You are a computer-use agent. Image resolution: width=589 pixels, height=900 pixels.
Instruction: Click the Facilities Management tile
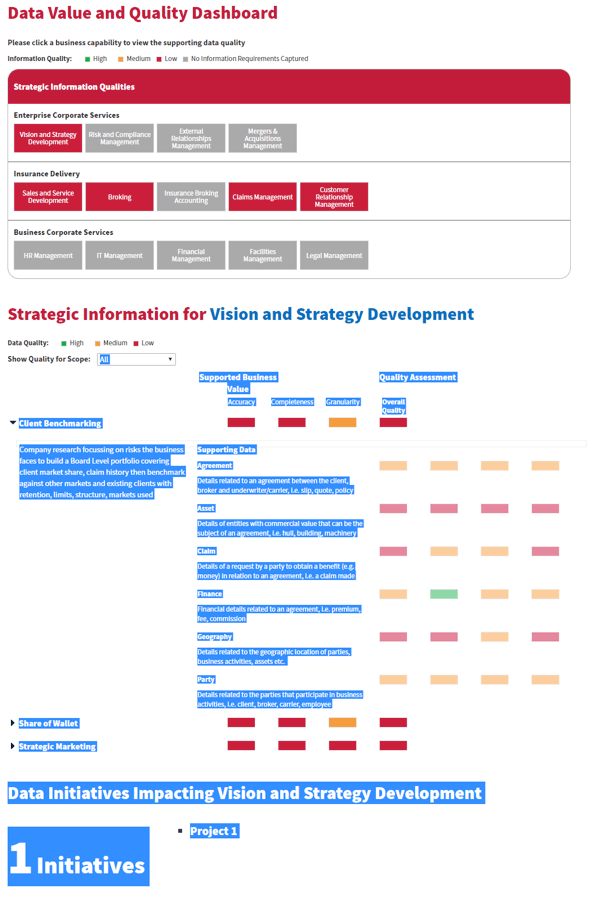click(262, 255)
